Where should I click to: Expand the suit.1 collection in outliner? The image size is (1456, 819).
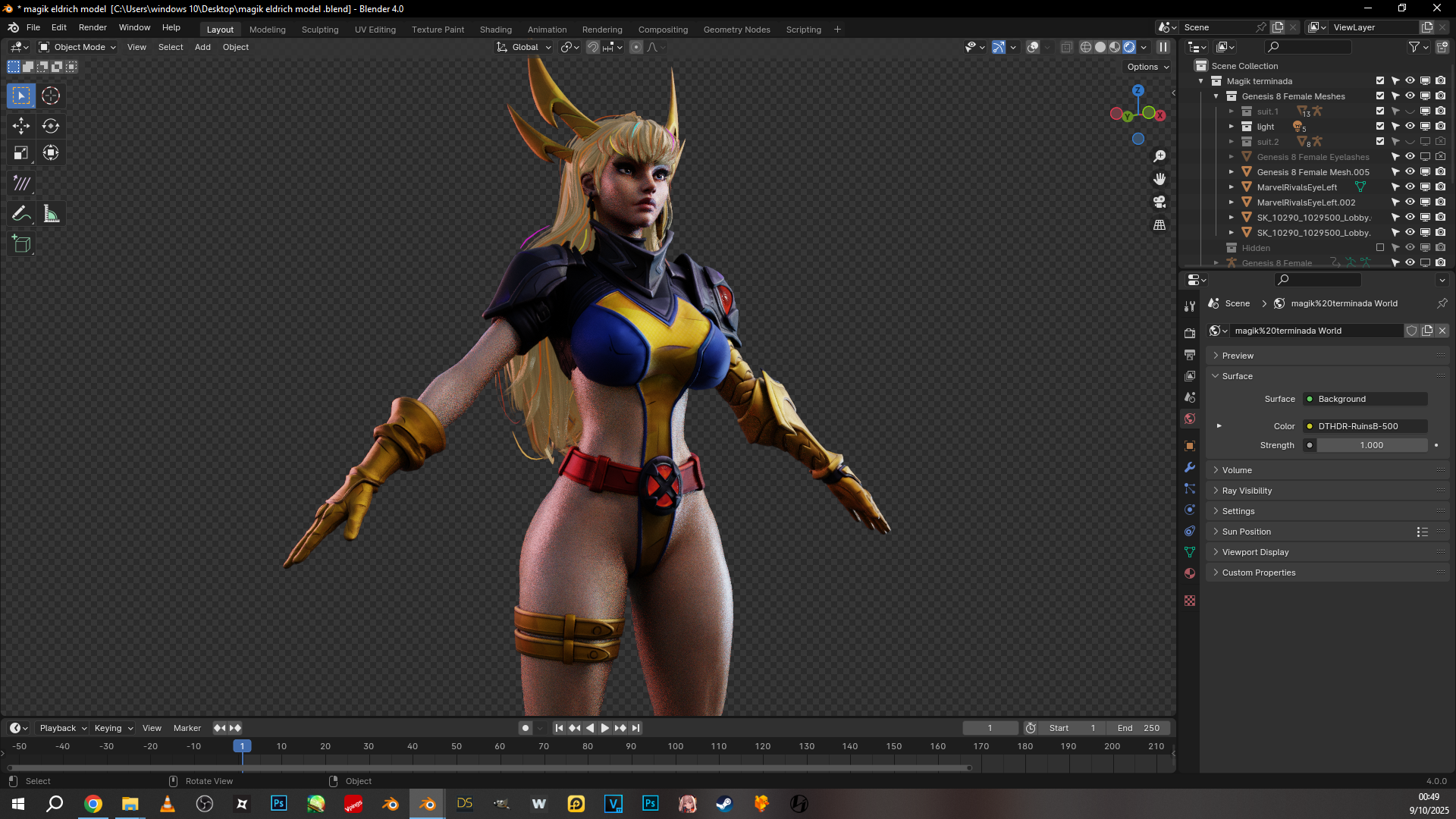pos(1232,111)
